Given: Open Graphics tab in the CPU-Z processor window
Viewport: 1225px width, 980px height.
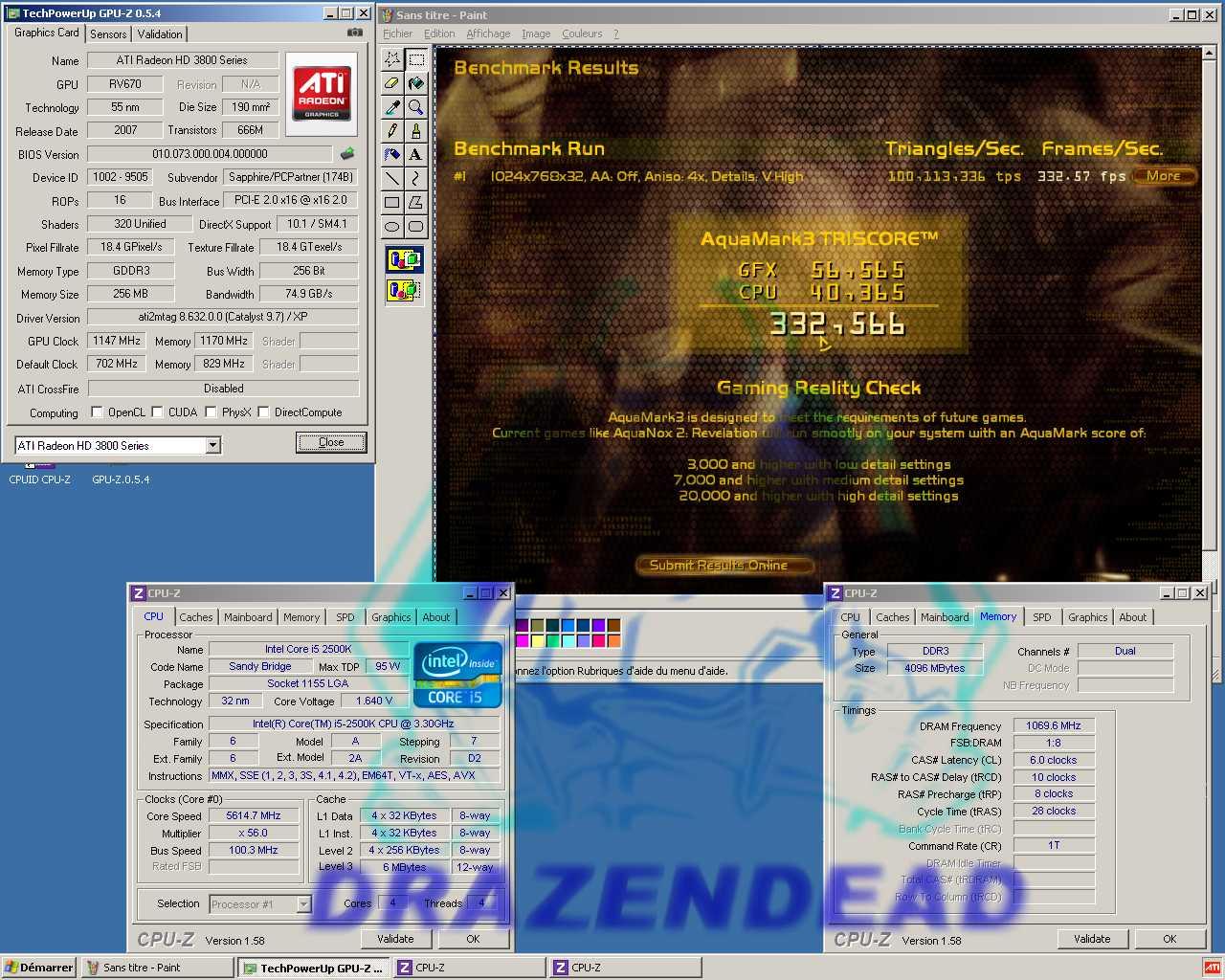Looking at the screenshot, I should click(391, 617).
